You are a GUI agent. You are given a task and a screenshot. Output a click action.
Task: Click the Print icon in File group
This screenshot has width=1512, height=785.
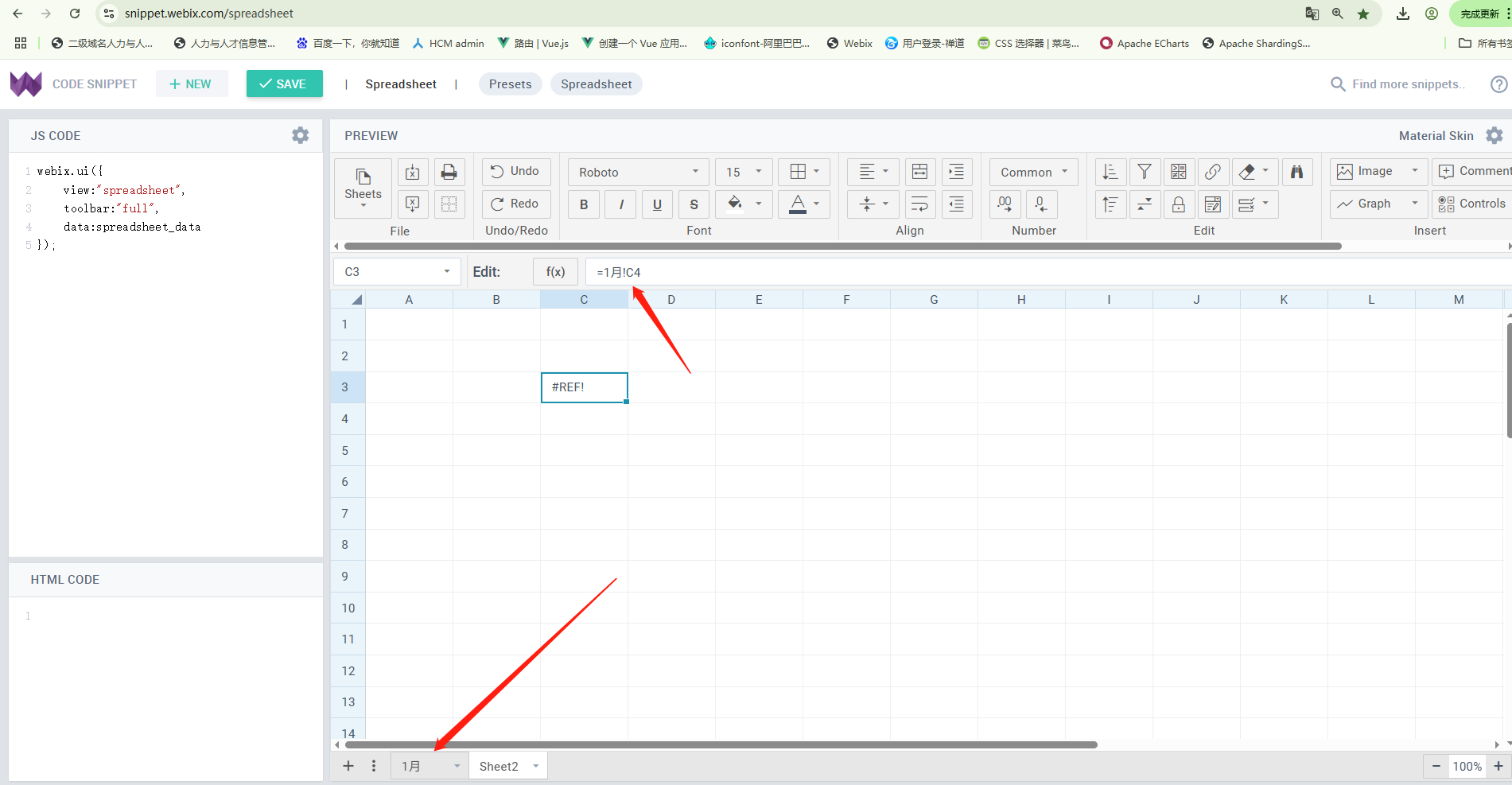point(449,172)
